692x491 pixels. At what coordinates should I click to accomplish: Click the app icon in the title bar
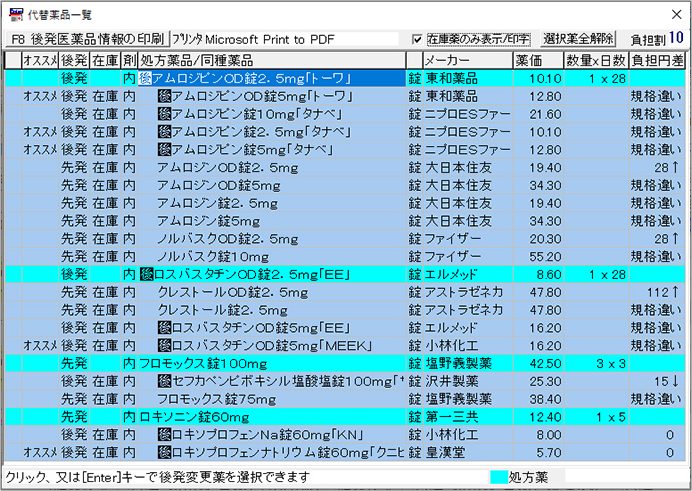tap(15, 15)
